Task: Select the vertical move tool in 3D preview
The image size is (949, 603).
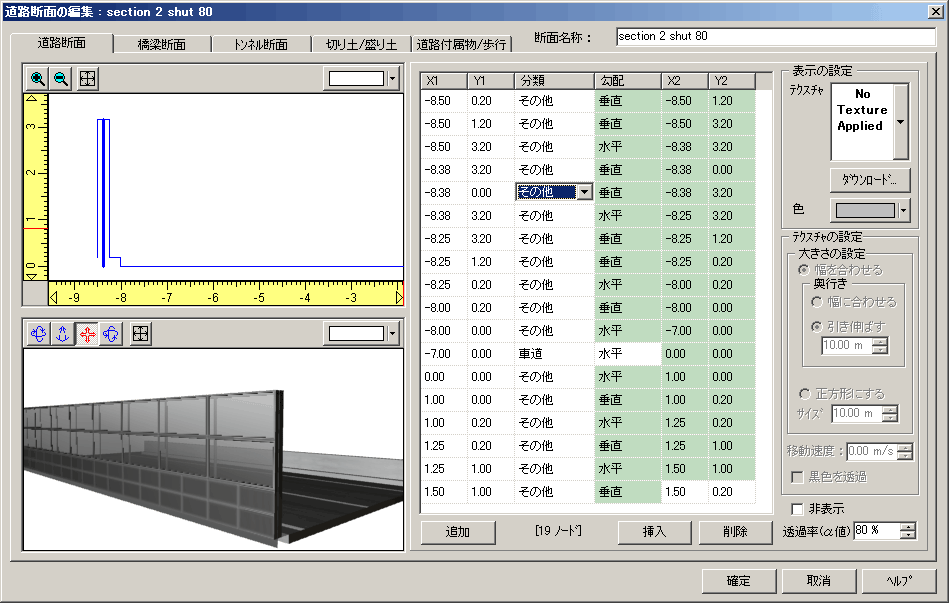Action: [x=62, y=334]
